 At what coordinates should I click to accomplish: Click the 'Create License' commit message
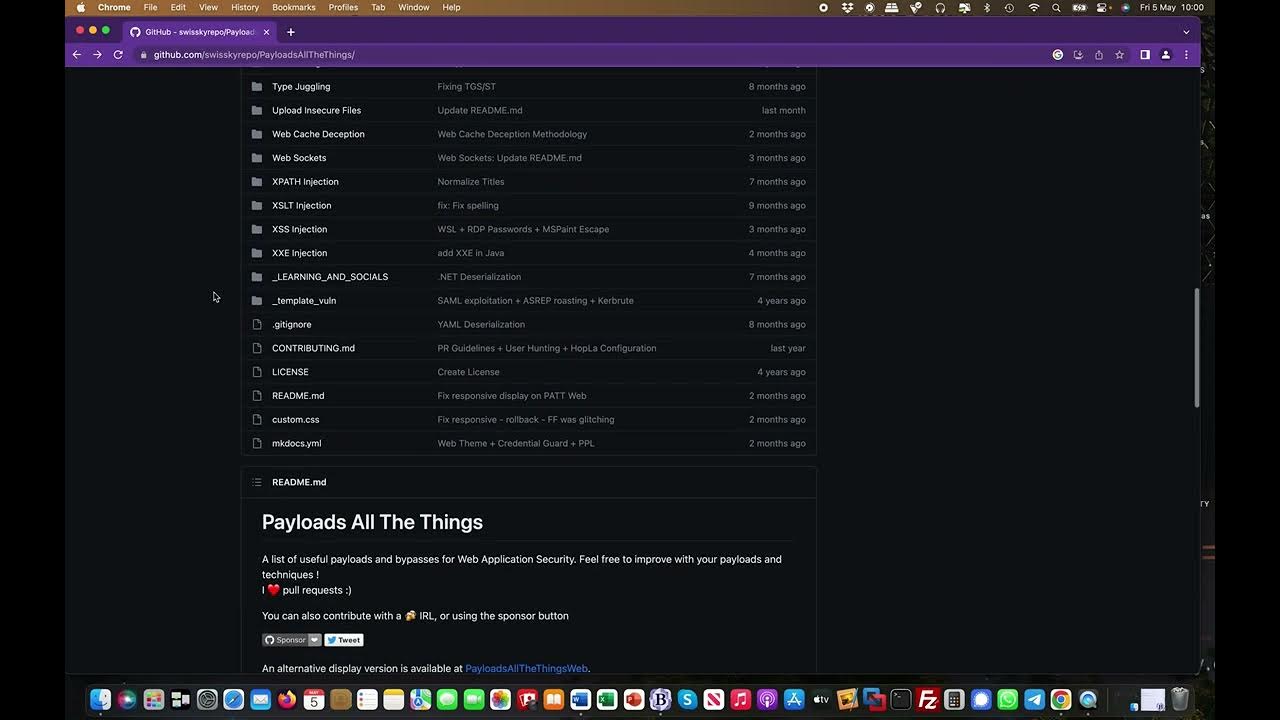(x=468, y=372)
